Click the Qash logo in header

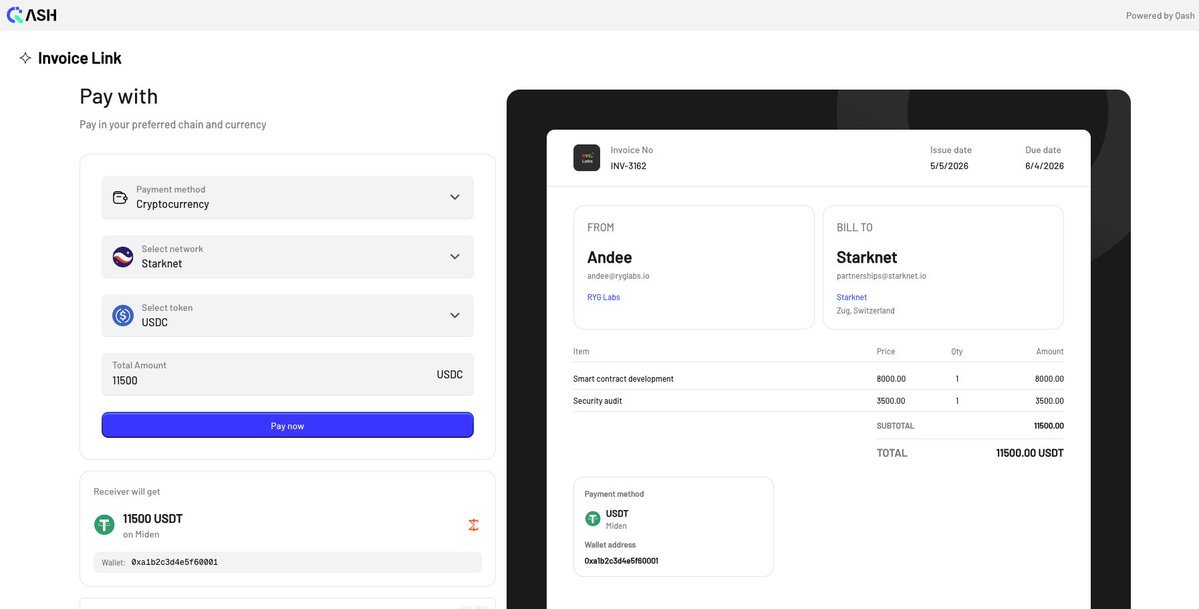(31, 15)
